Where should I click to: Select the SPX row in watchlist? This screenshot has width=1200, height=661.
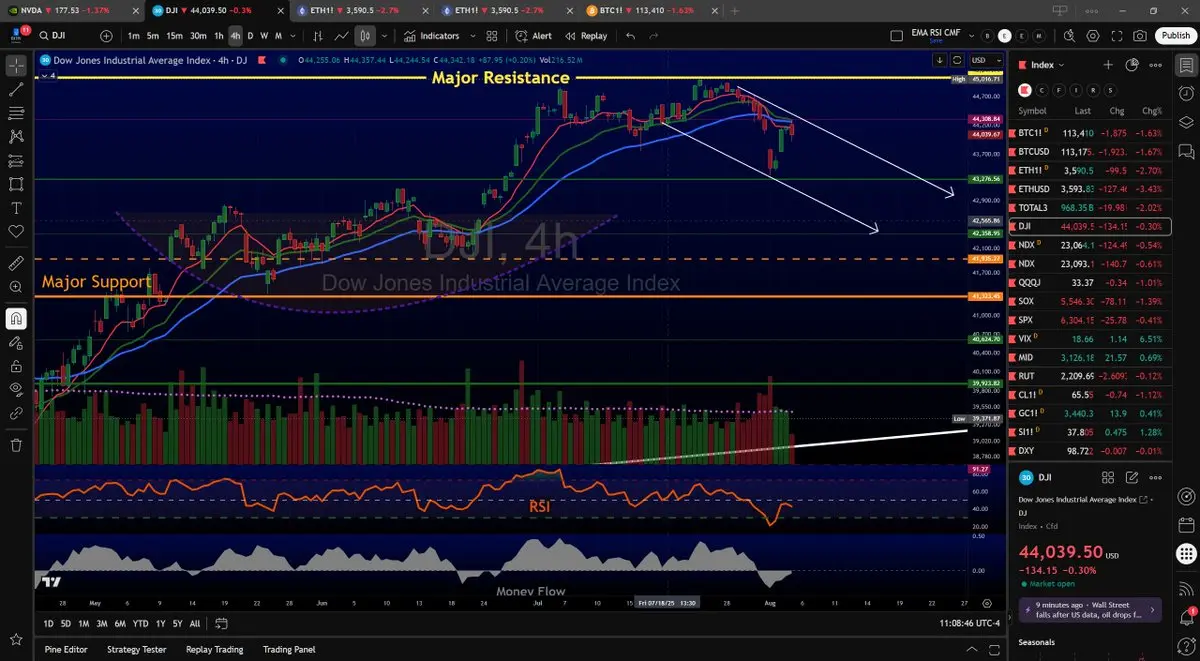[1090, 320]
